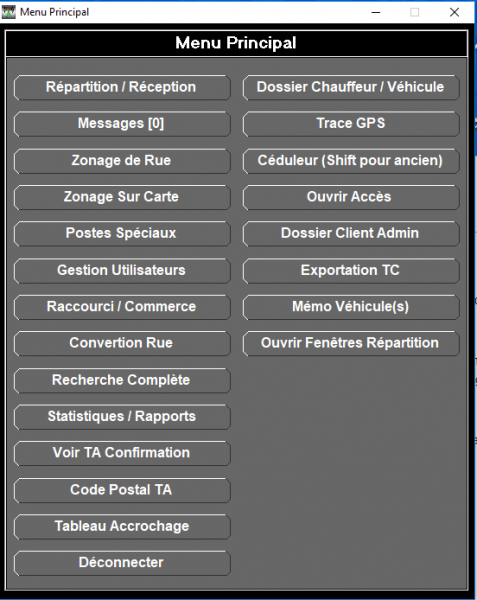
Task: Click the app icon in title bar
Action: 8,12
